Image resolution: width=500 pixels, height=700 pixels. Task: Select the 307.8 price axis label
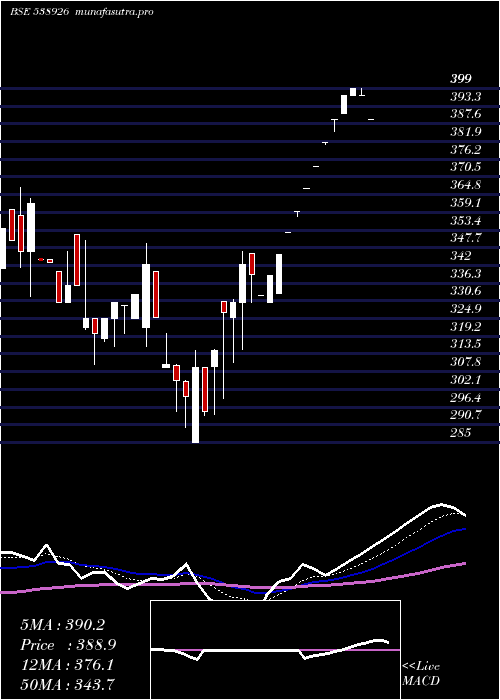point(466,362)
